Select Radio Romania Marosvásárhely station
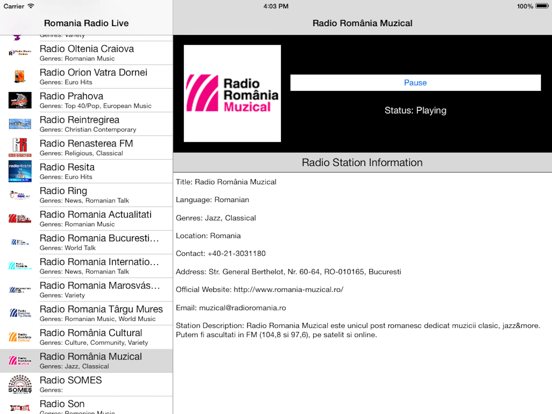Viewport: 552px width, 414px height. coord(86,290)
